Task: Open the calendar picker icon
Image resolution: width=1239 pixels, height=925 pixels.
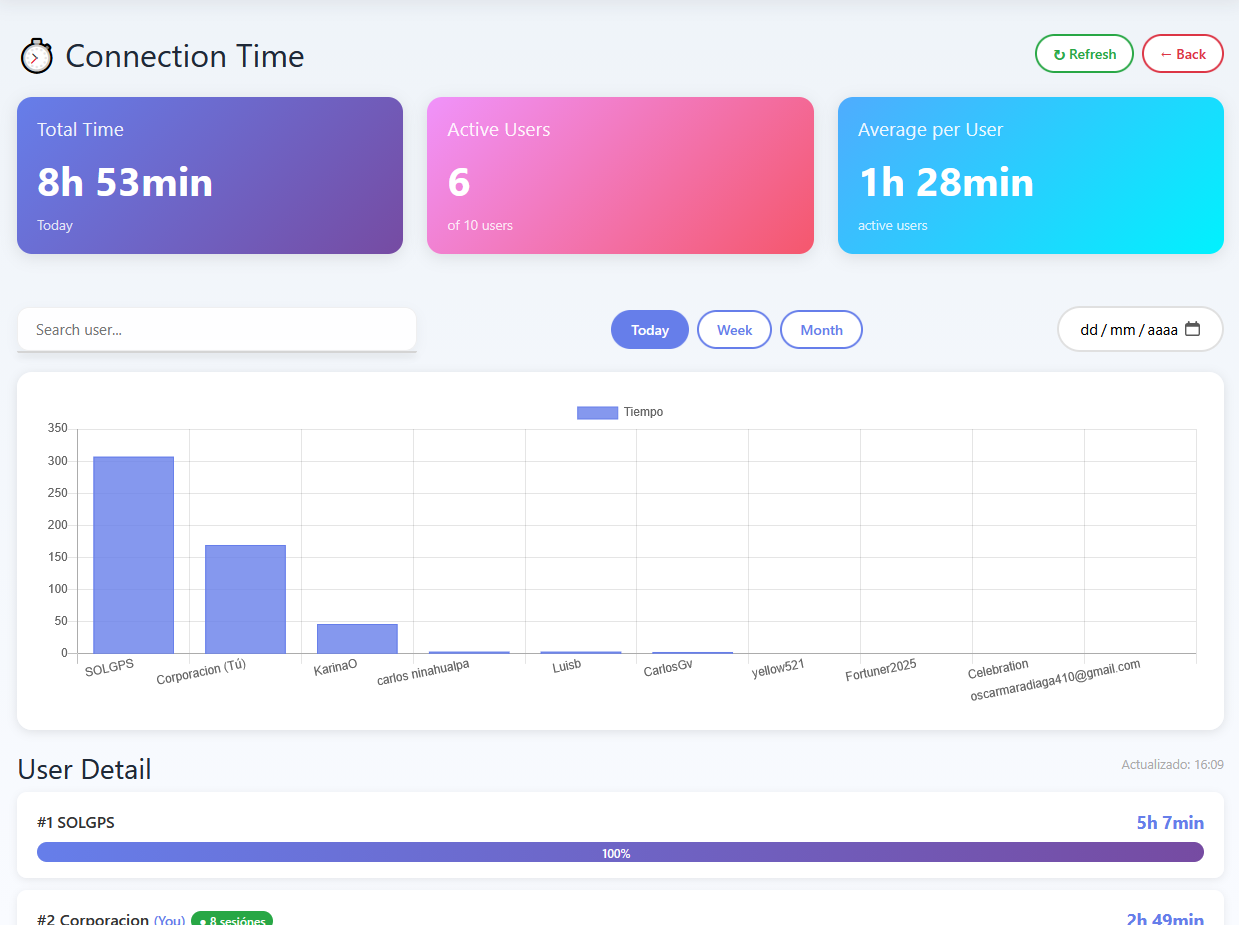Action: [1192, 329]
